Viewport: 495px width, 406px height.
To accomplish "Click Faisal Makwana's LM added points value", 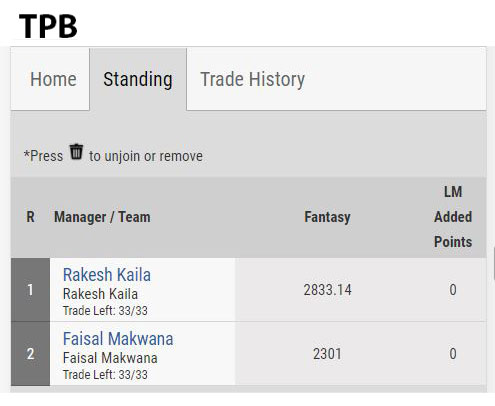I will coord(453,354).
